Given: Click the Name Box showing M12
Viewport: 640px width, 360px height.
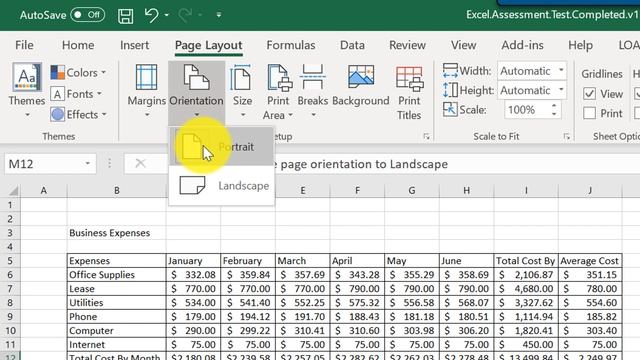Looking at the screenshot, I should [43, 164].
